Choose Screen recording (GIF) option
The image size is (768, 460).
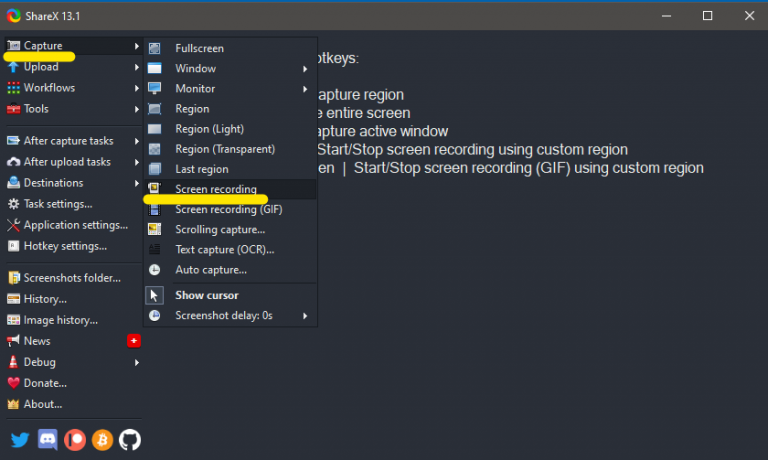pos(228,209)
